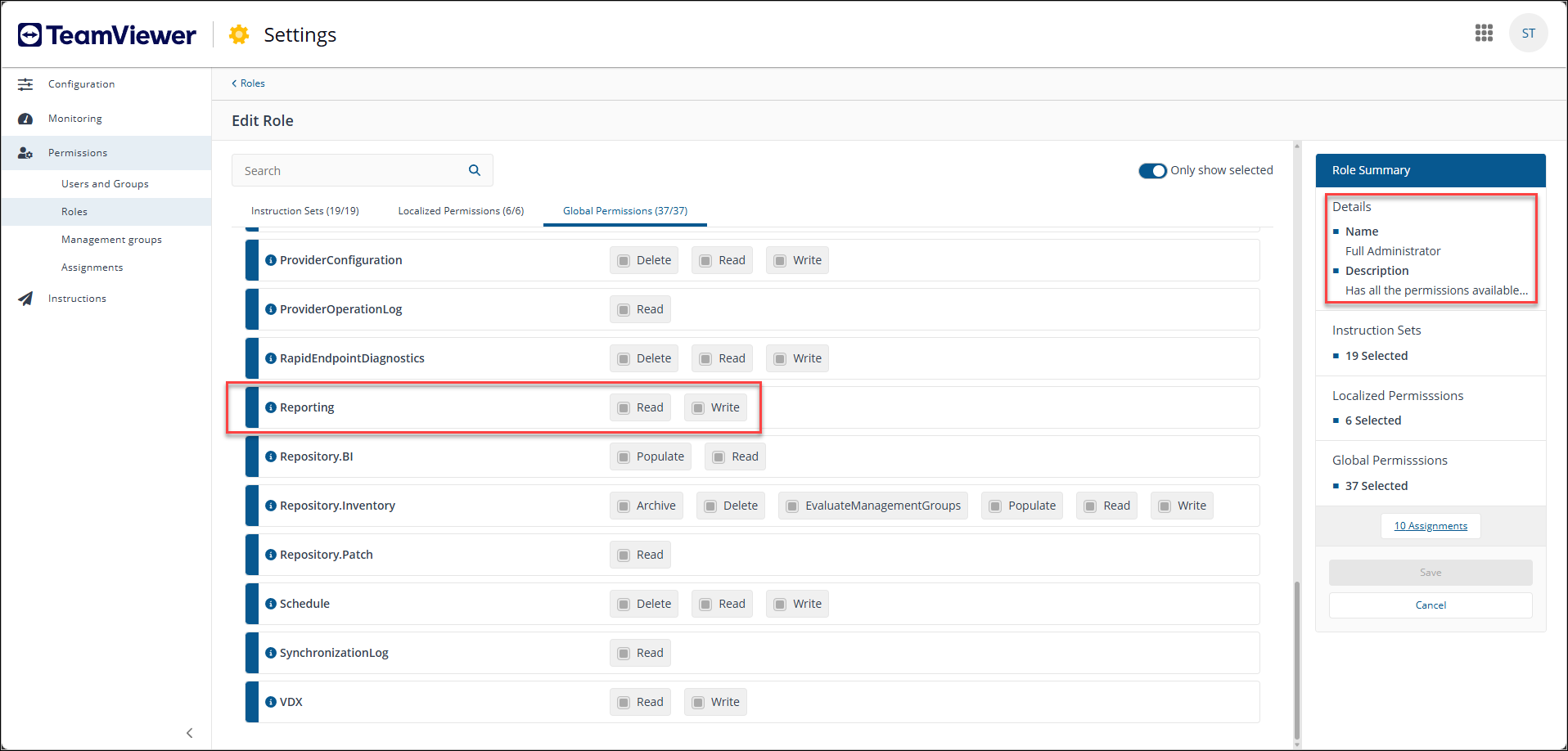Click the ST user avatar
1568x751 pixels.
(1528, 34)
